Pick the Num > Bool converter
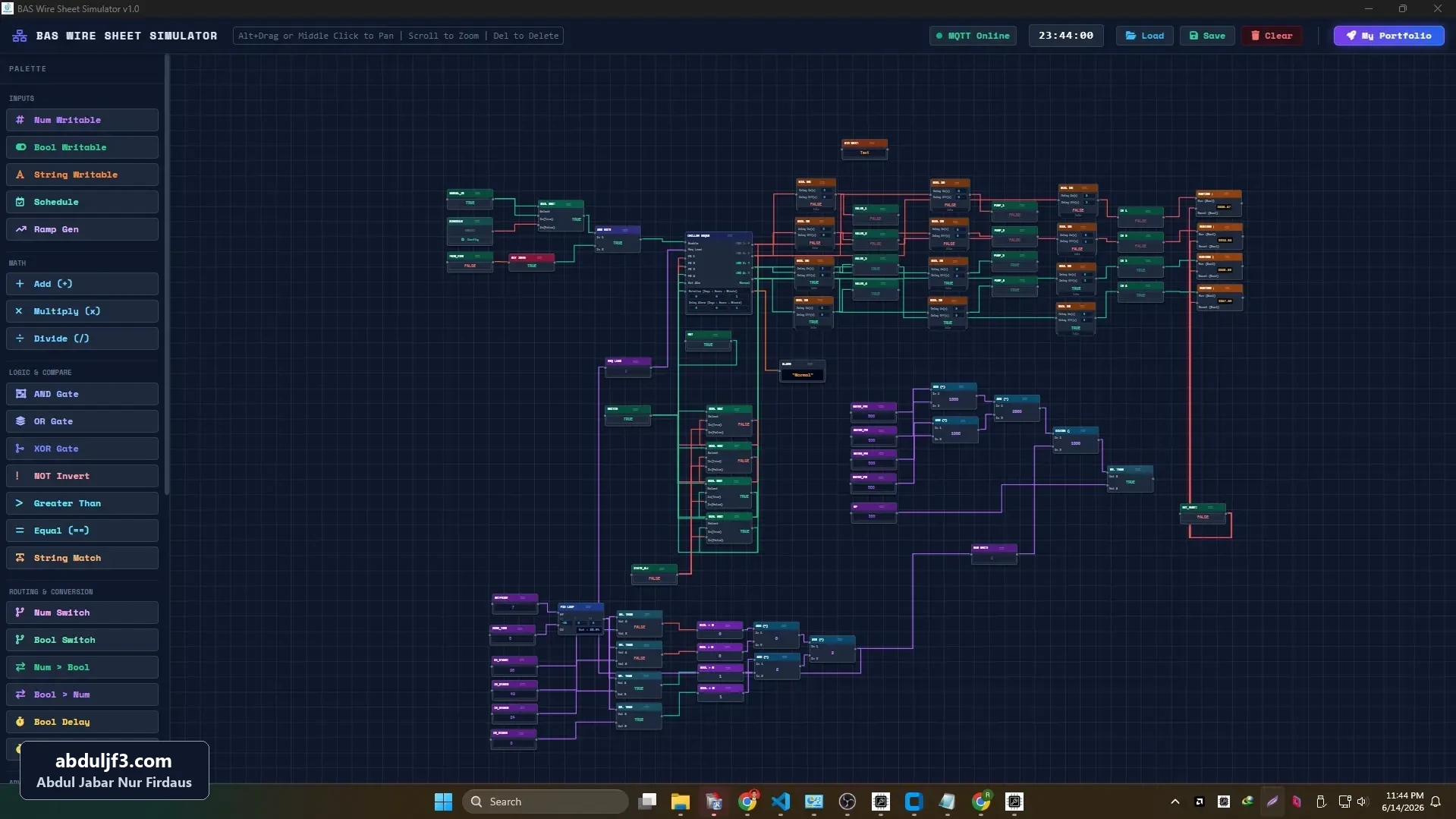The width and height of the screenshot is (1456, 819). pos(82,667)
